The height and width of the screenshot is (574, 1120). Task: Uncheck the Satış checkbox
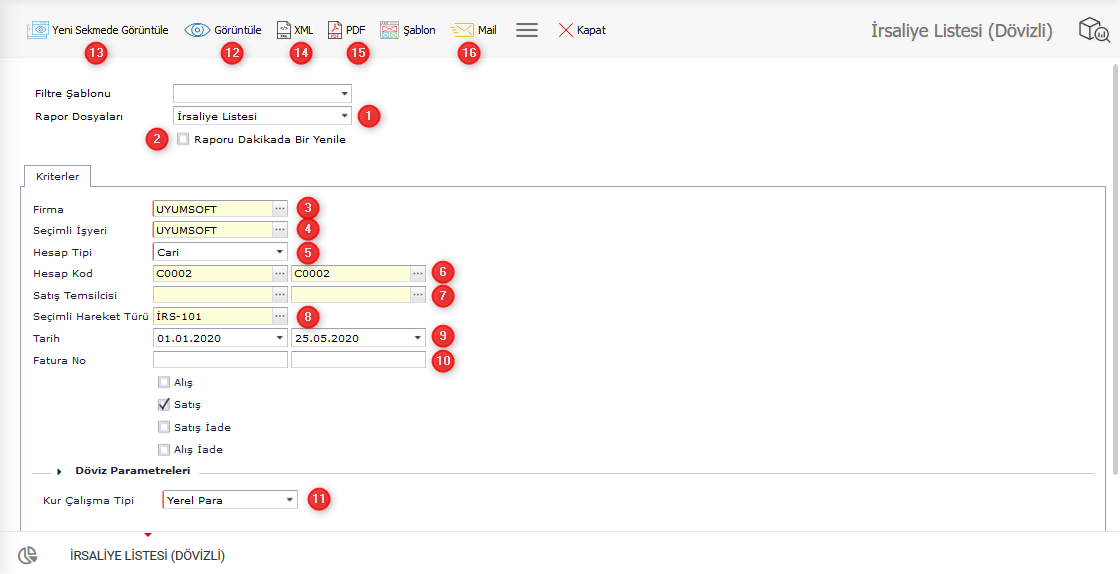[164, 405]
